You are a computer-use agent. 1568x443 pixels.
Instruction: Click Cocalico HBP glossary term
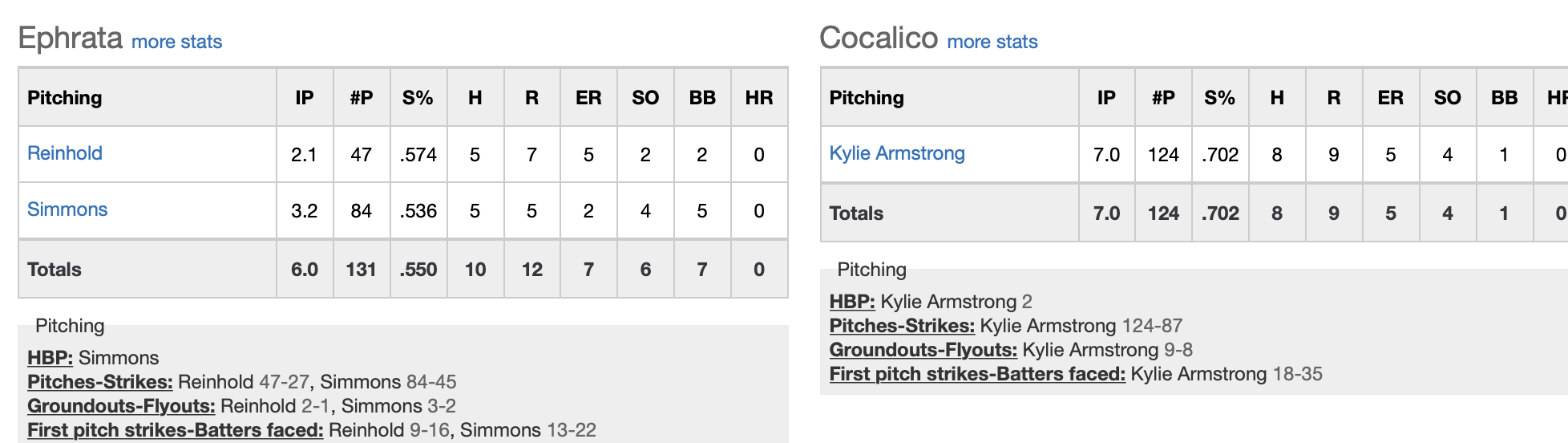pyautogui.click(x=852, y=302)
